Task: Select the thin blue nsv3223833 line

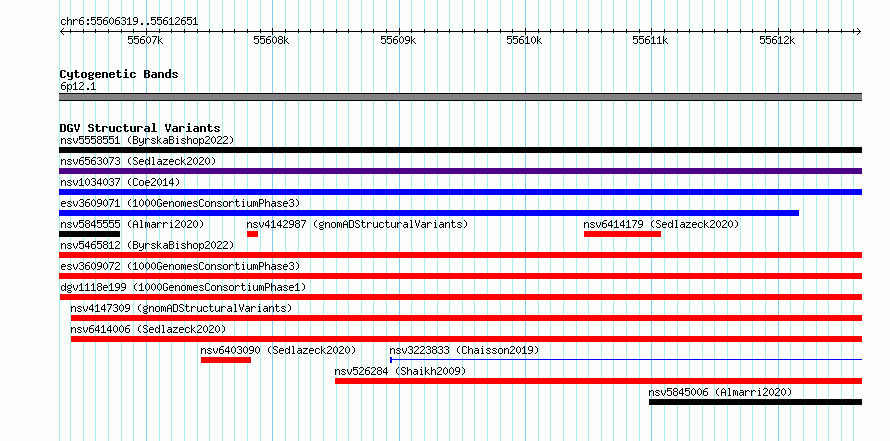Action: [x=626, y=360]
